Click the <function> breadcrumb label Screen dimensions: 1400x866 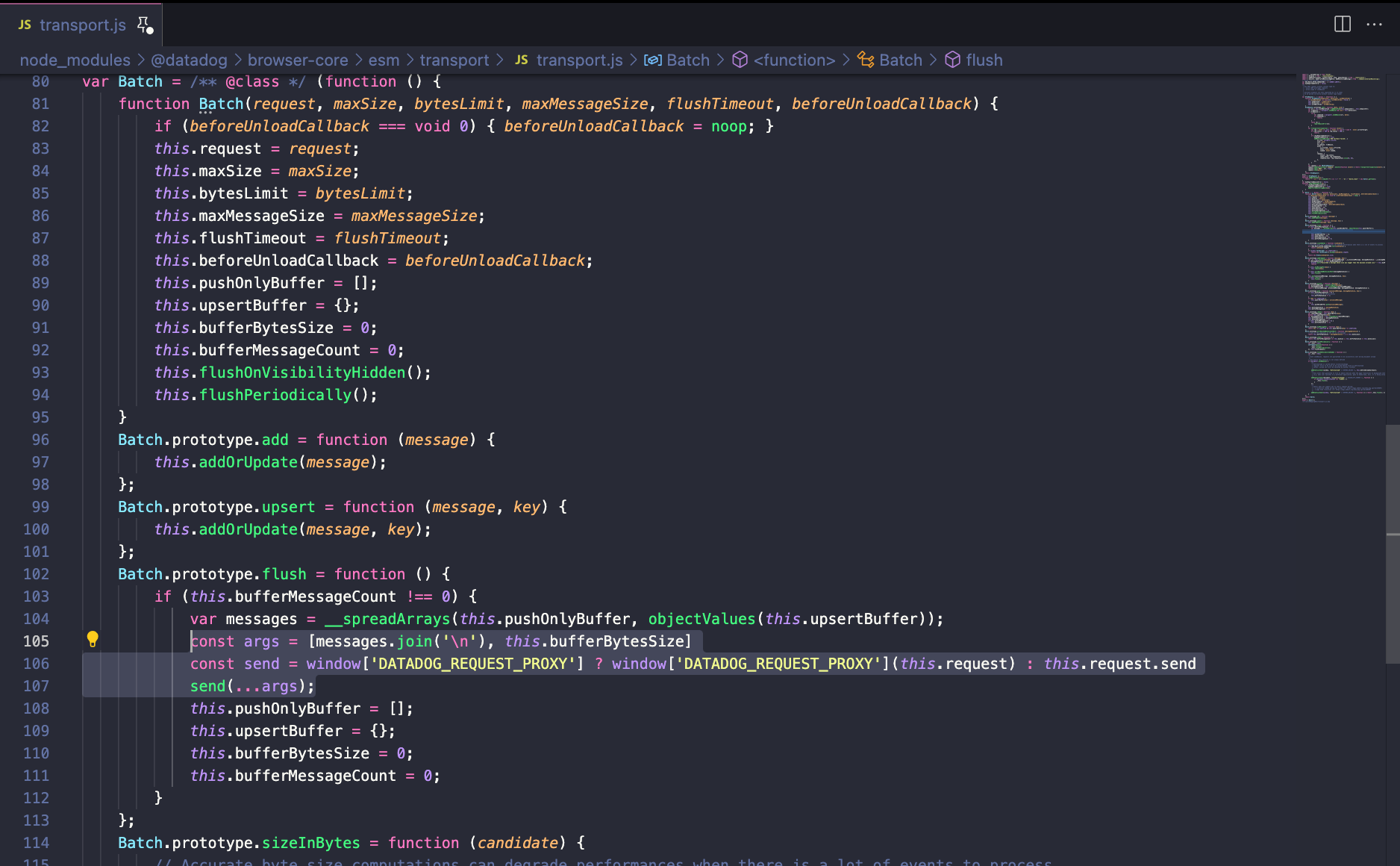pos(794,60)
